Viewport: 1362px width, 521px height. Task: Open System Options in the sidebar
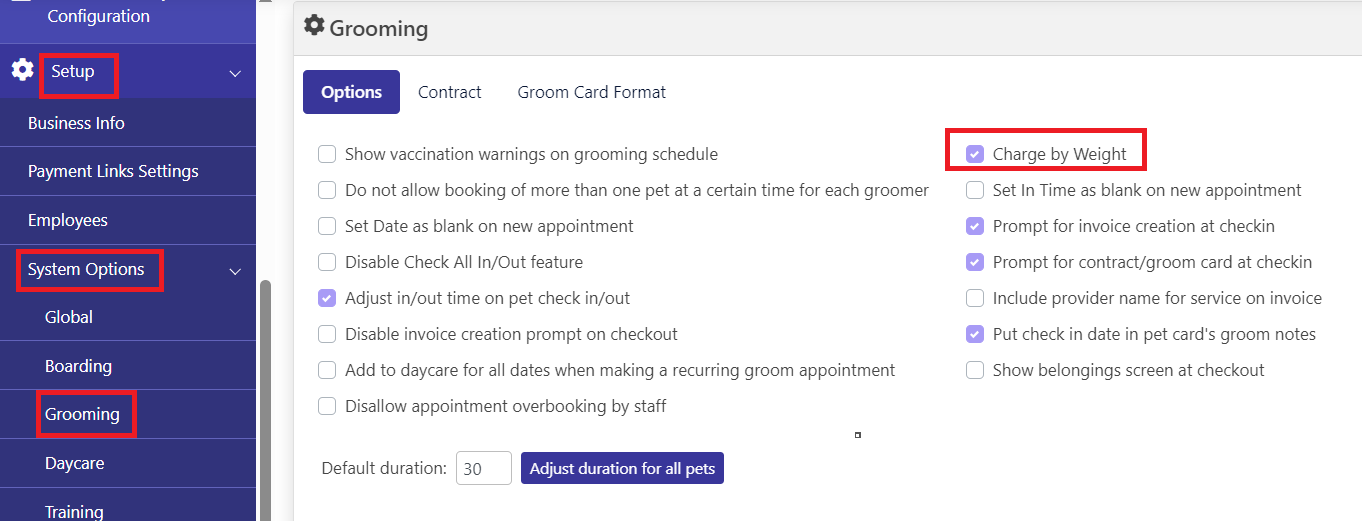(x=86, y=269)
